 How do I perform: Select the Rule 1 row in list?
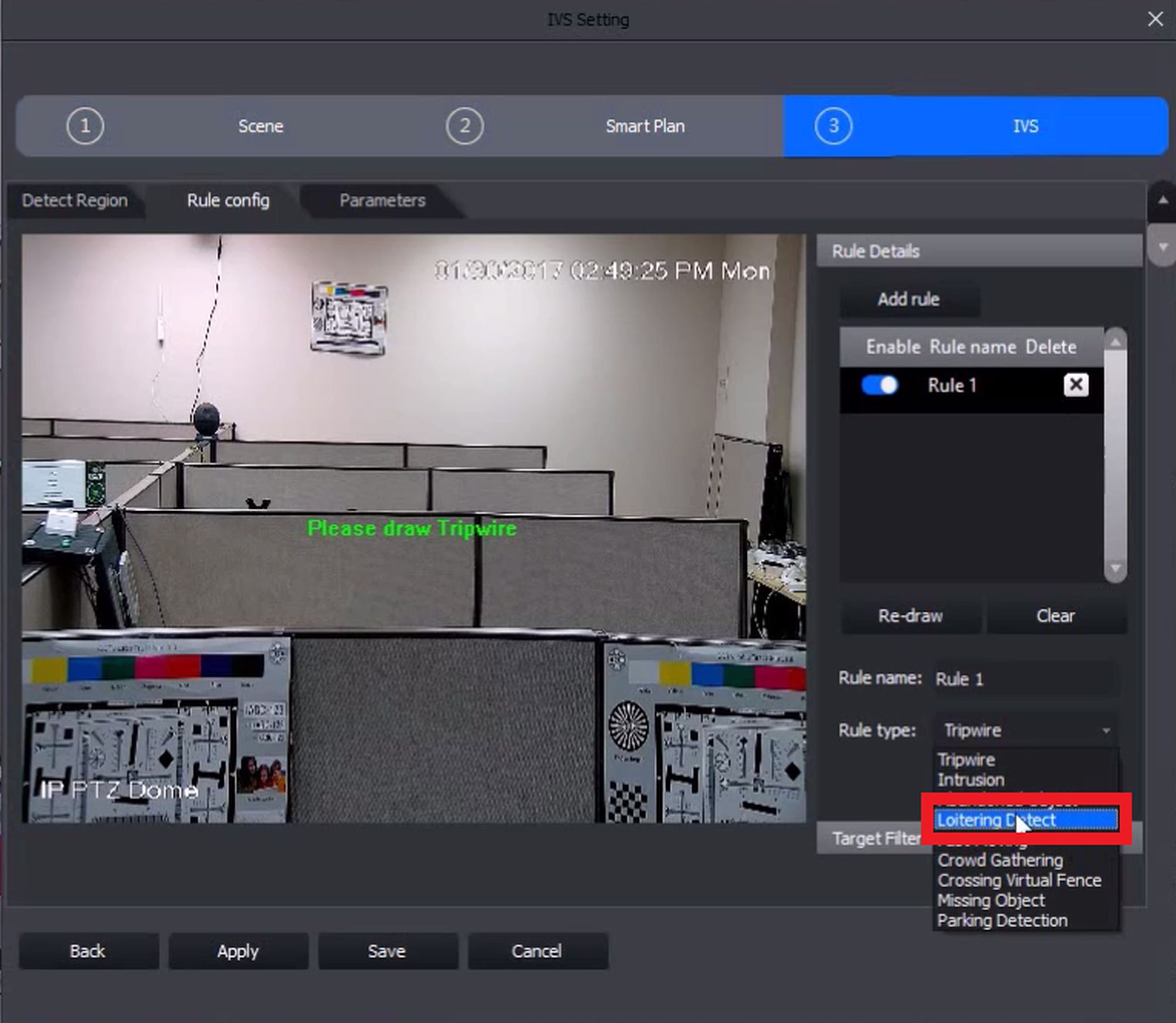click(970, 386)
